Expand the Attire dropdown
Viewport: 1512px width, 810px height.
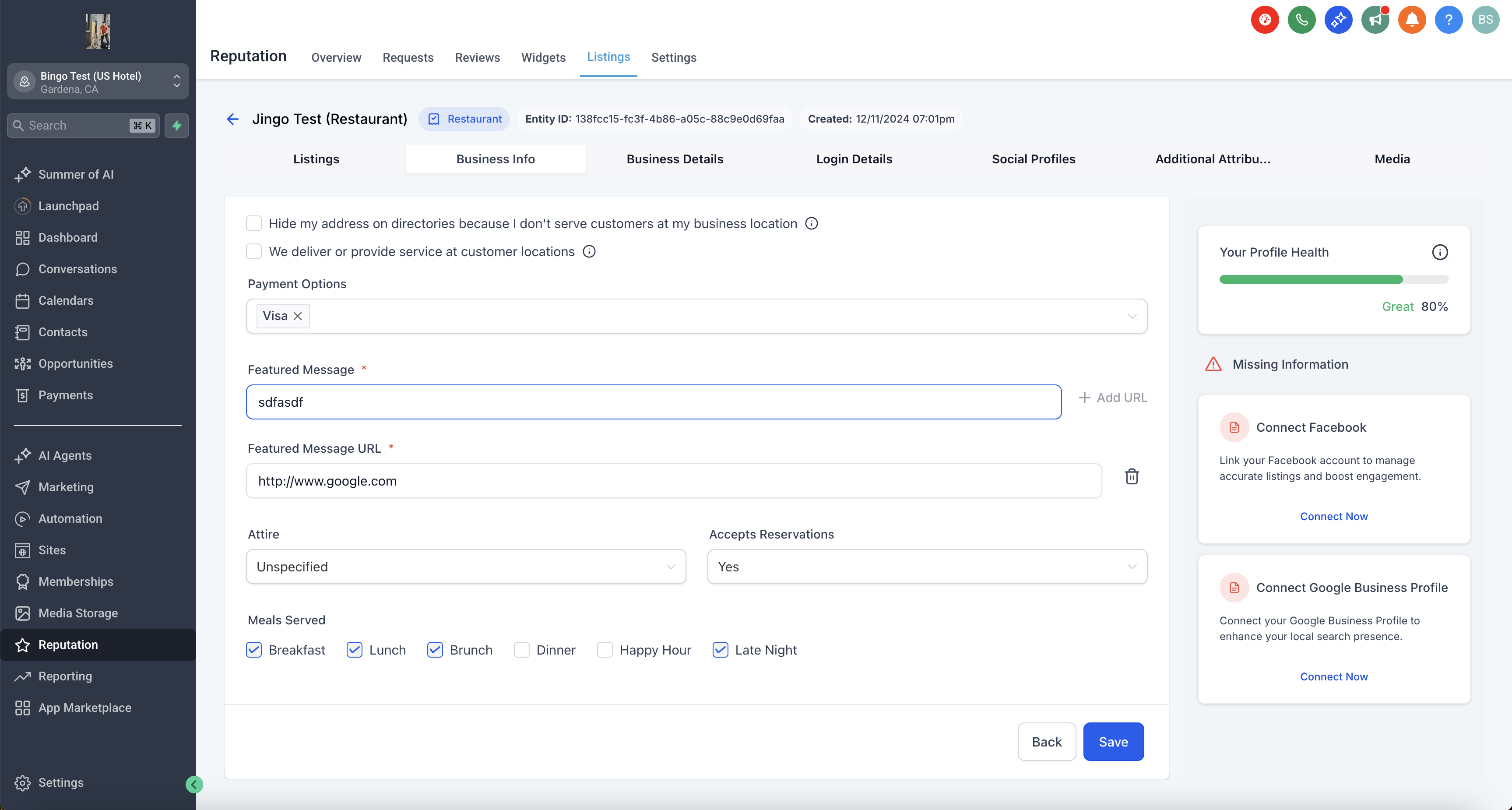[465, 567]
